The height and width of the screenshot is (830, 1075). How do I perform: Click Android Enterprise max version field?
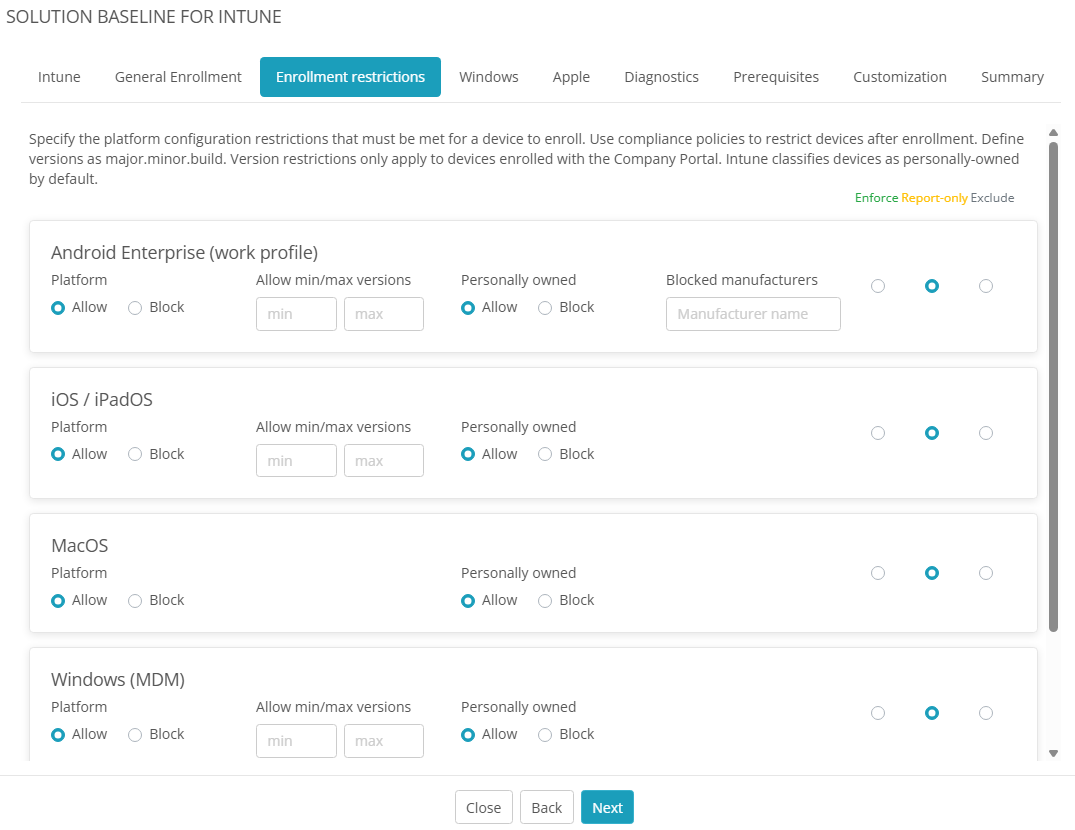(x=384, y=314)
